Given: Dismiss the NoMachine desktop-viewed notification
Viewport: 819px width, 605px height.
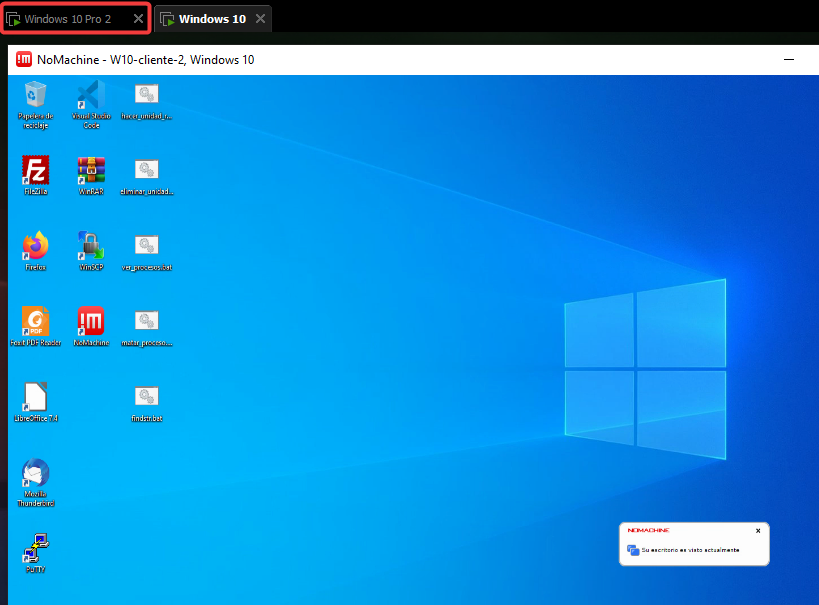Looking at the screenshot, I should 758,530.
